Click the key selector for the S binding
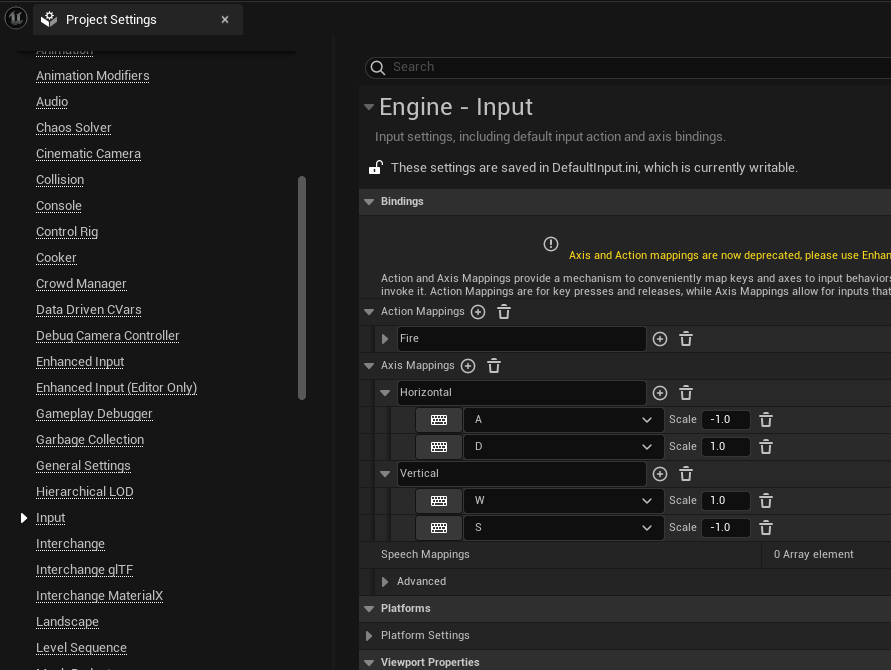 [x=439, y=528]
